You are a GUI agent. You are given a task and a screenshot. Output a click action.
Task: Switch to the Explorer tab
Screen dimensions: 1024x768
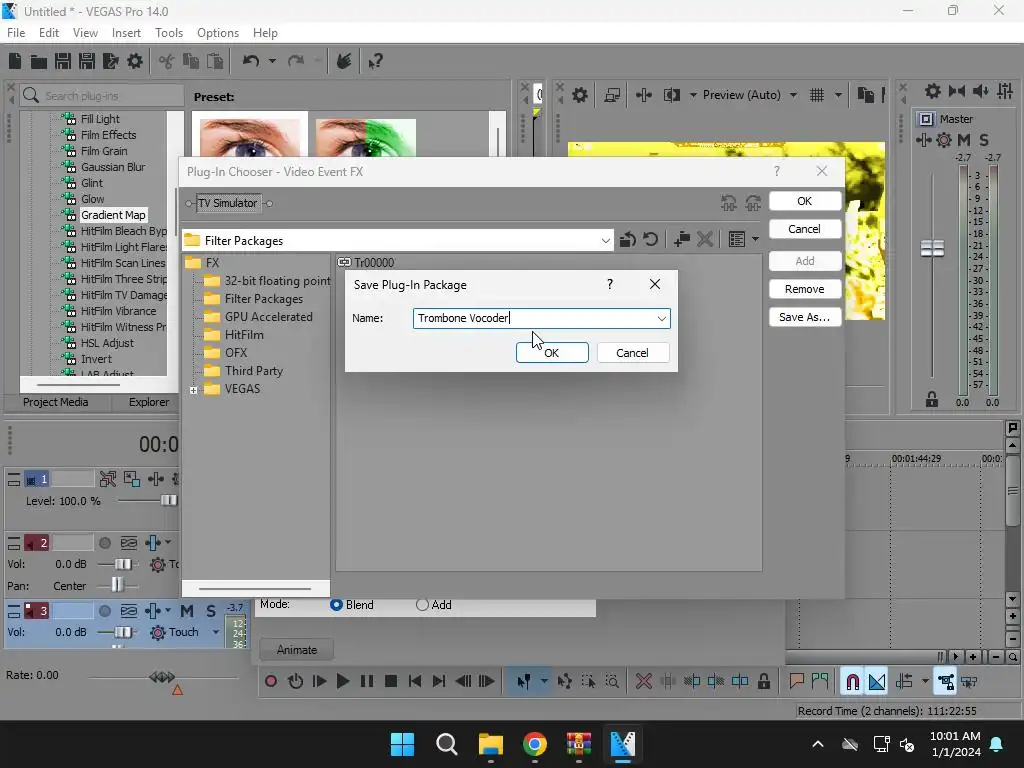pyautogui.click(x=148, y=402)
